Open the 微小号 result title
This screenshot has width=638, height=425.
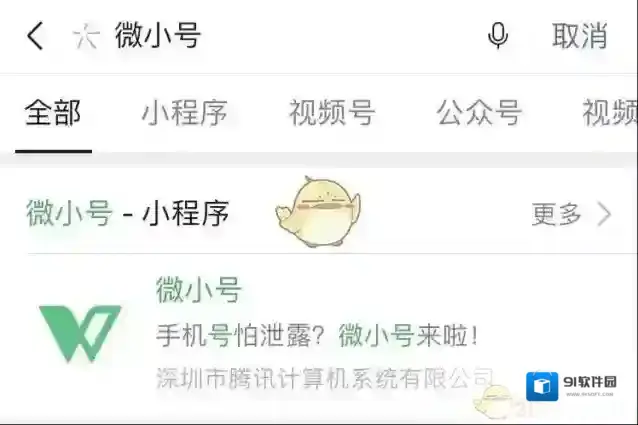tap(199, 290)
